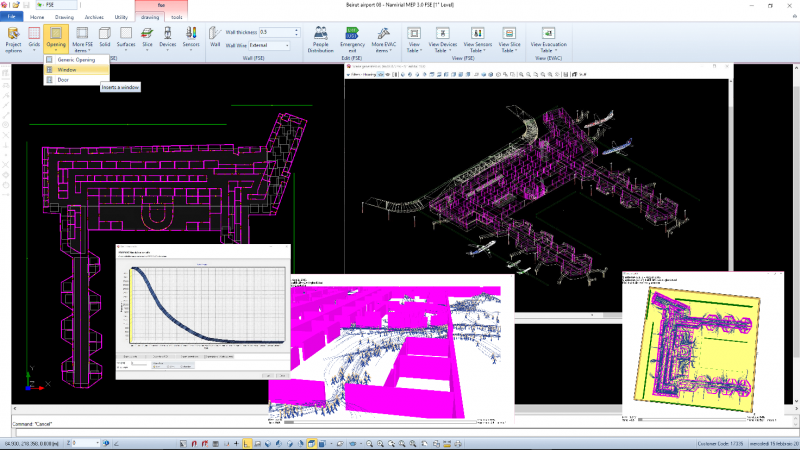Toggle the ortho mode status bar button

(x=247, y=444)
